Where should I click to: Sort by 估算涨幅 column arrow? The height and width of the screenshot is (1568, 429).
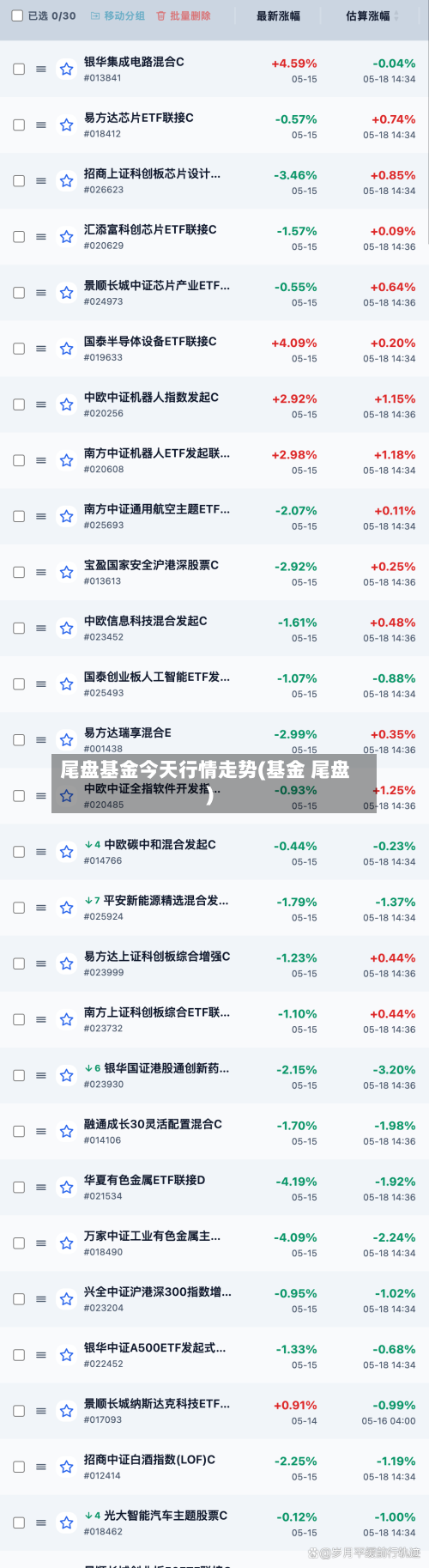[396, 15]
